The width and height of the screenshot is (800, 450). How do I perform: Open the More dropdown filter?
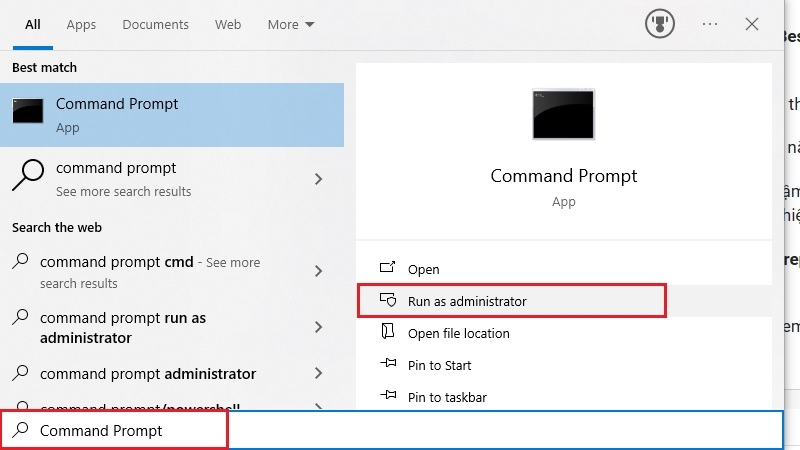(x=291, y=24)
